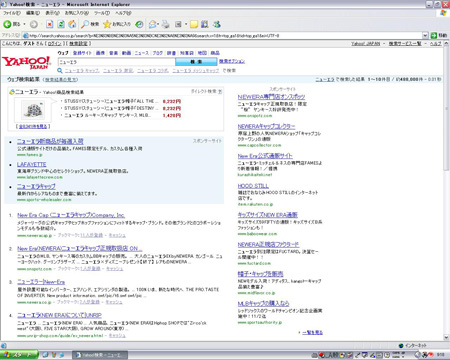The height and width of the screenshot is (360, 450).
Task: Switch to the 画像 search tab
Action: pyautogui.click(x=100, y=53)
